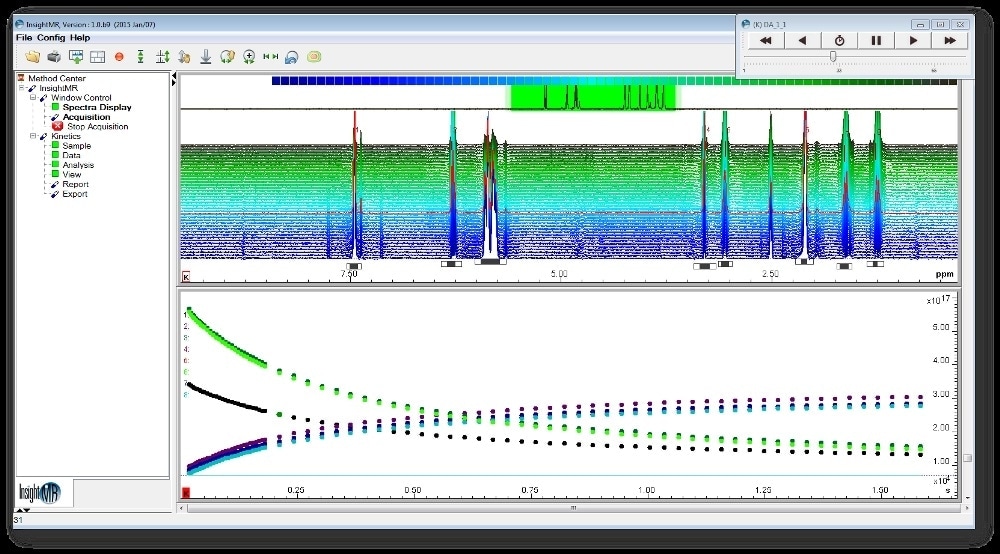The height and width of the screenshot is (554, 1000).
Task: Select Export under Kinetics
Action: point(74,194)
